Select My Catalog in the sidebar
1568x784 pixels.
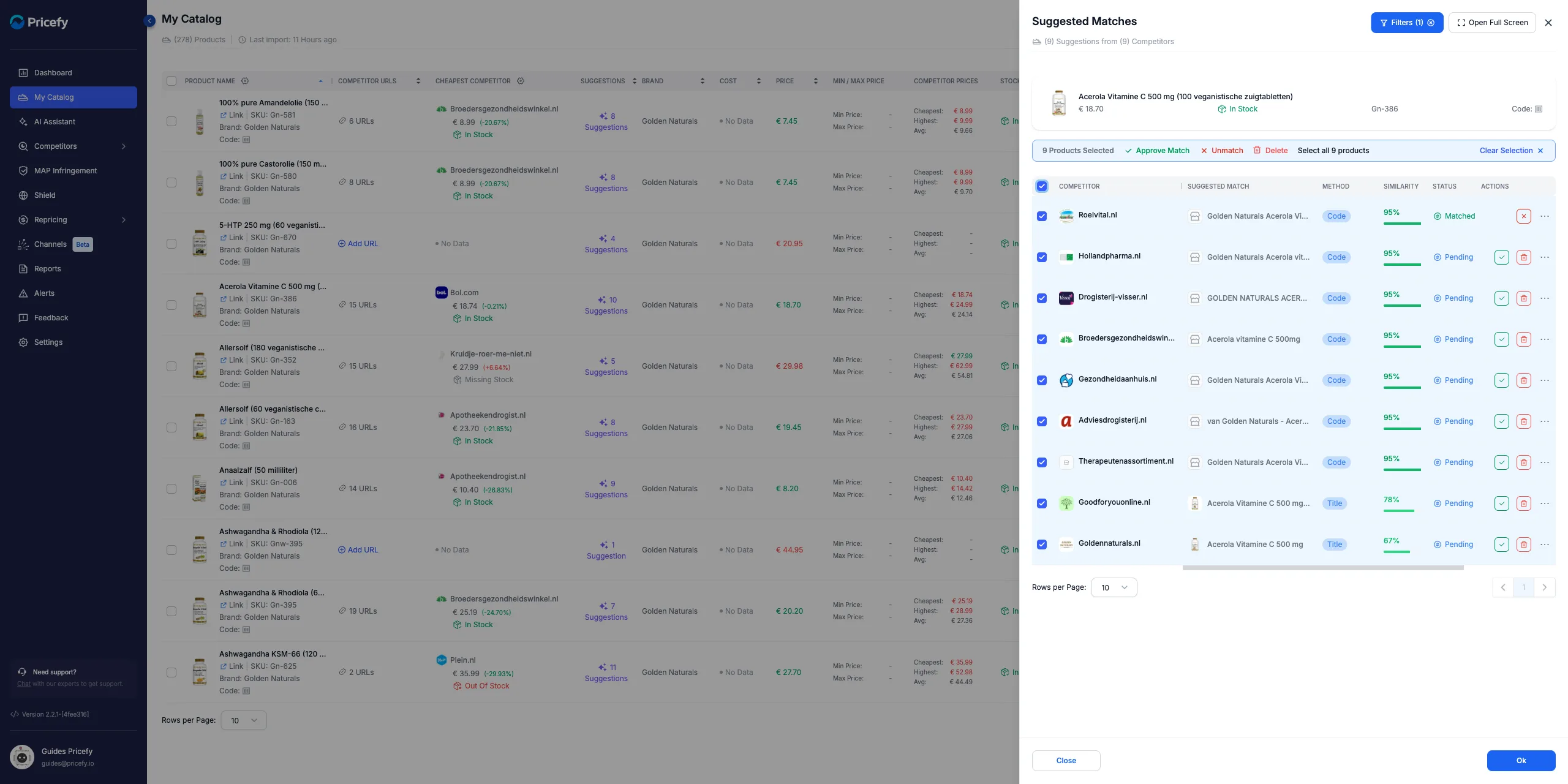coord(73,97)
